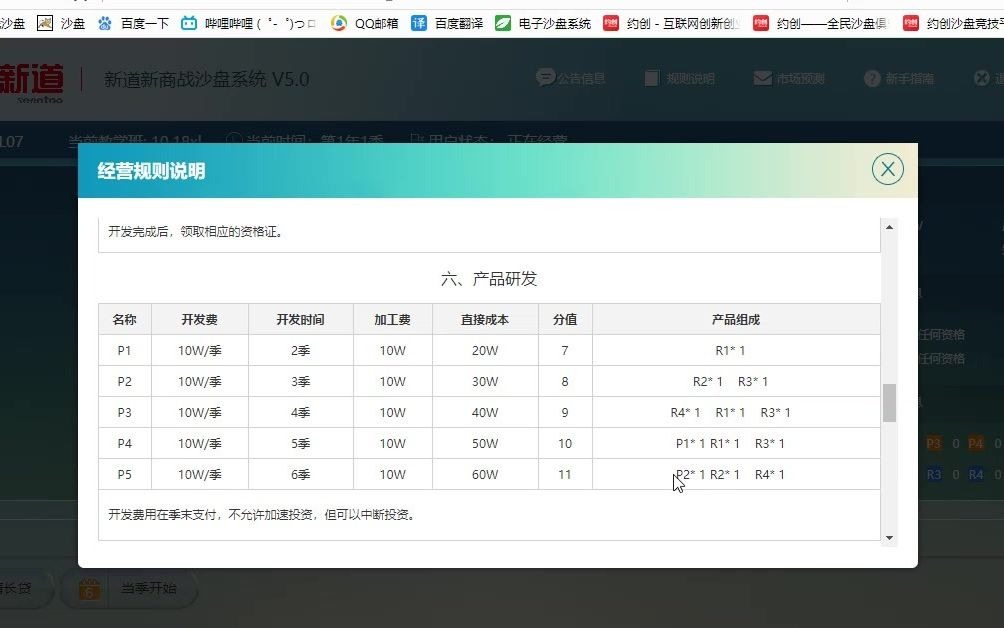Click the calendar icon on 当季开始 button
Image resolution: width=1004 pixels, height=628 pixels.
coord(89,589)
